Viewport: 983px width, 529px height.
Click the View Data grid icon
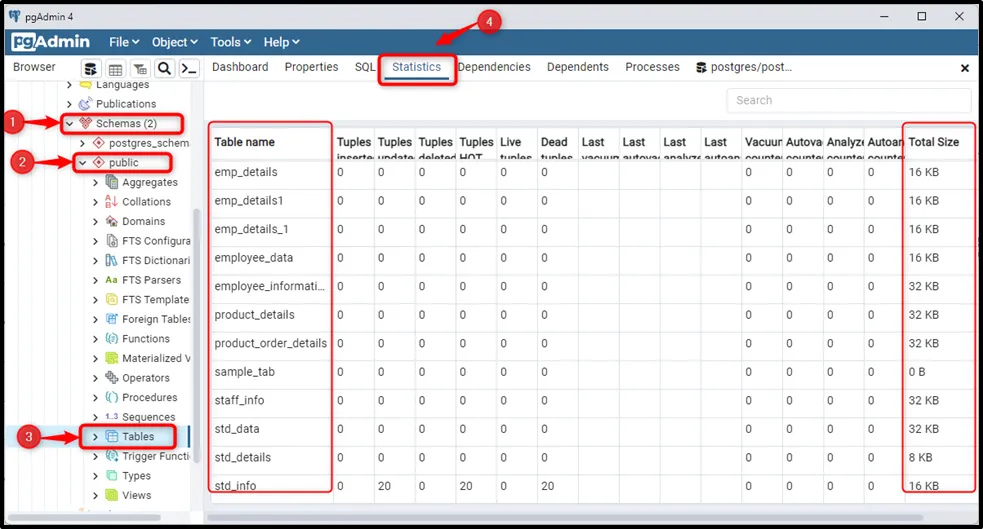[115, 68]
